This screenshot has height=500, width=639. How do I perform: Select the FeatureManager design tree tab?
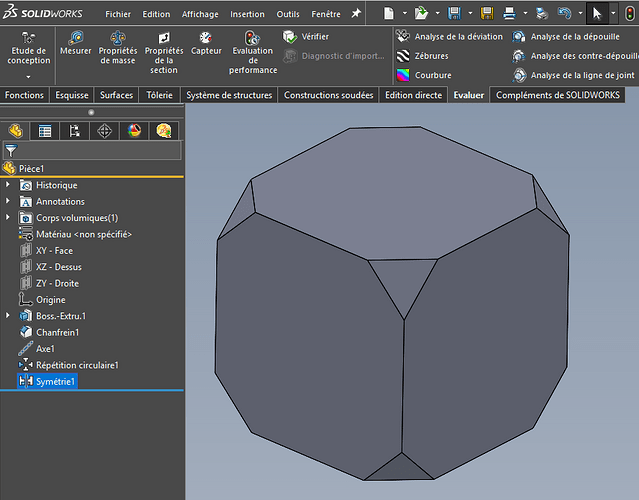pyautogui.click(x=15, y=131)
